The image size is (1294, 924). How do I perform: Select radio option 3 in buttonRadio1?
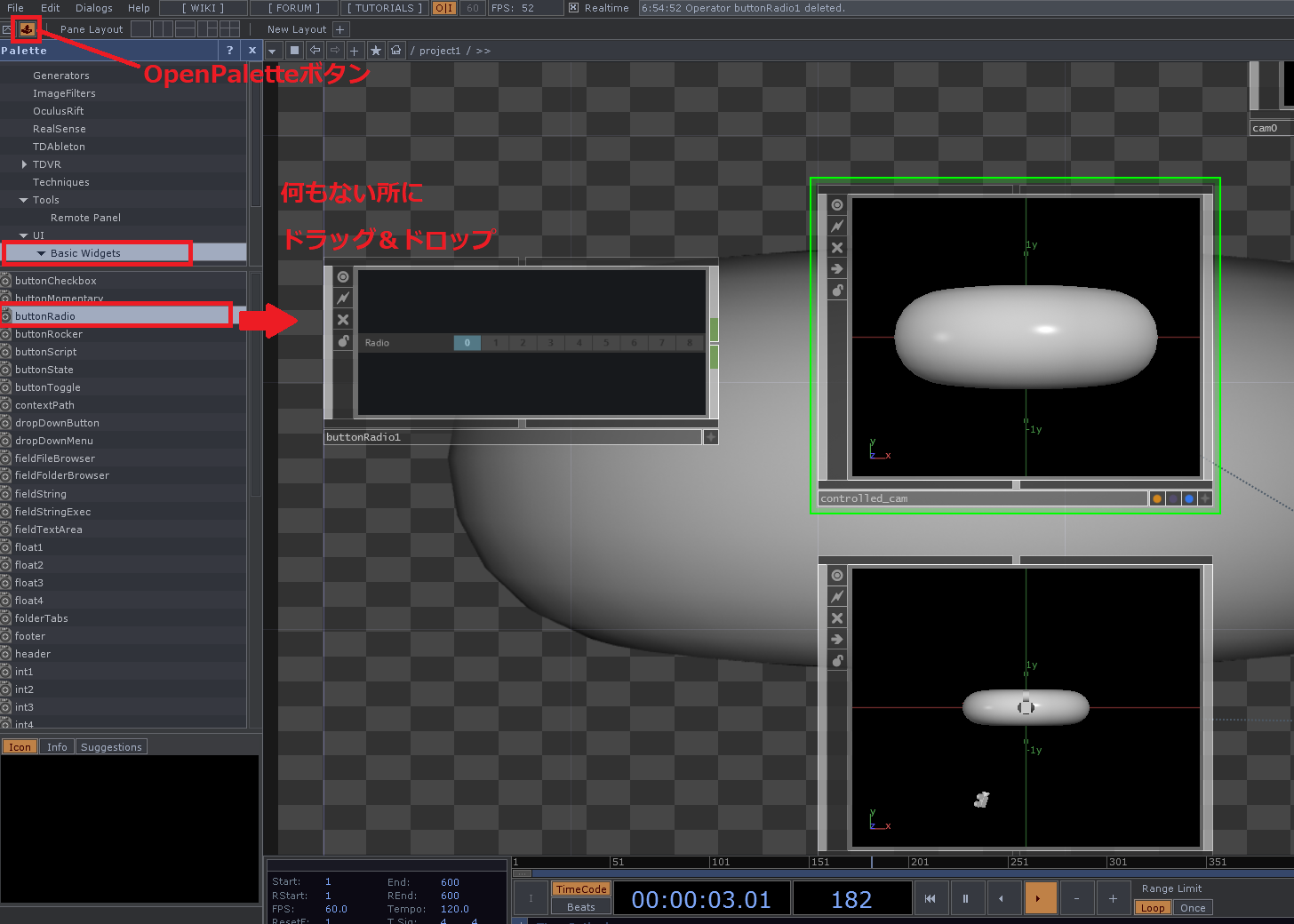(551, 343)
